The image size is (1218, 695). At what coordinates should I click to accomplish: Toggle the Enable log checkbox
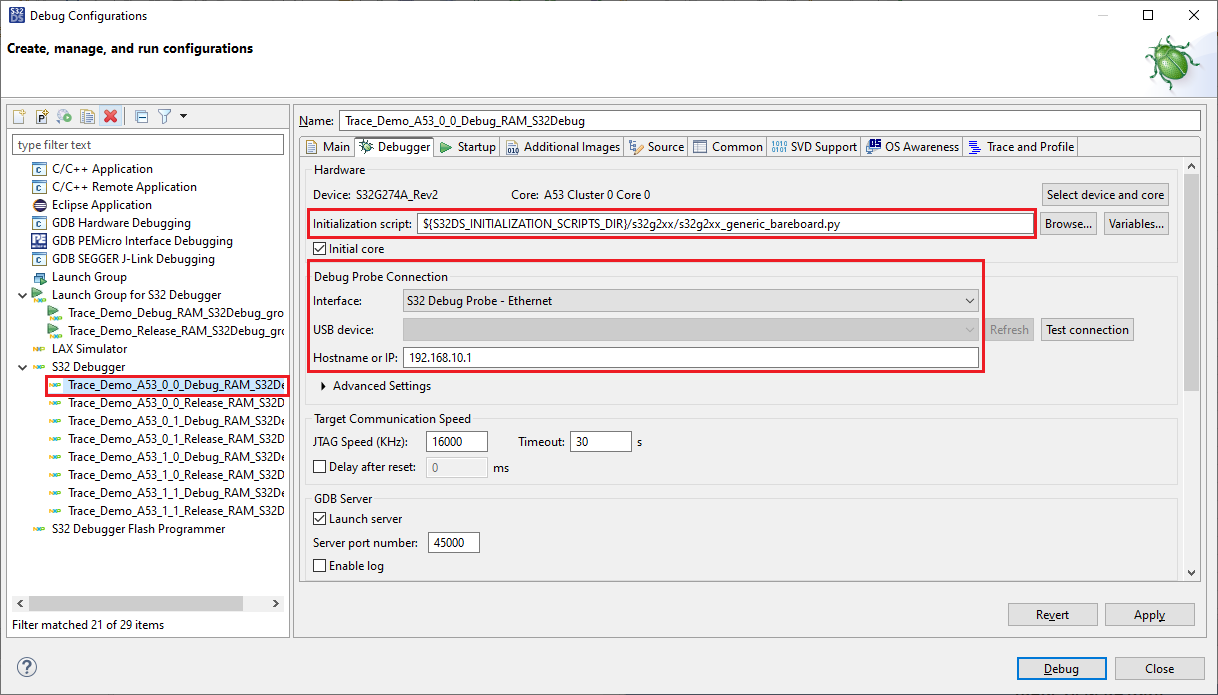(x=322, y=566)
